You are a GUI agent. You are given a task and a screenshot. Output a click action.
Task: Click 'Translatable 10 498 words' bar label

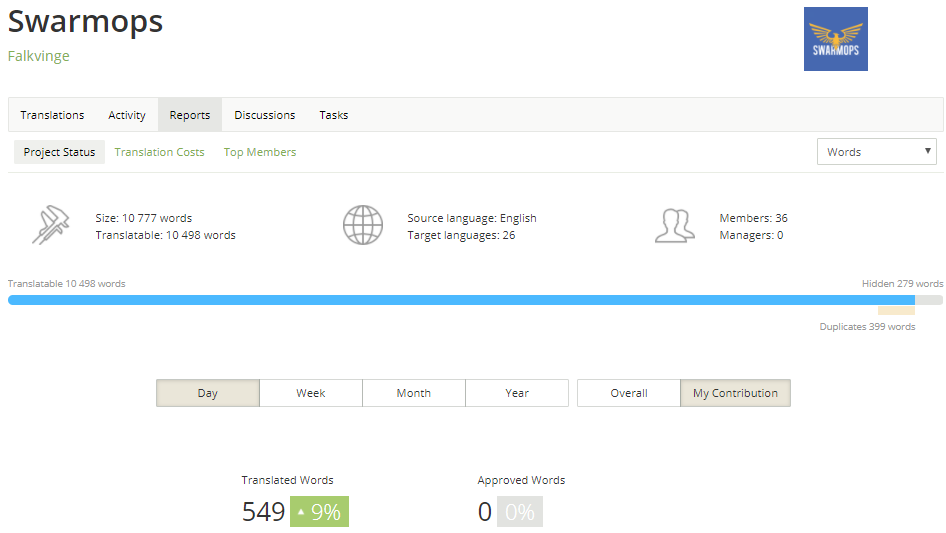pos(66,283)
